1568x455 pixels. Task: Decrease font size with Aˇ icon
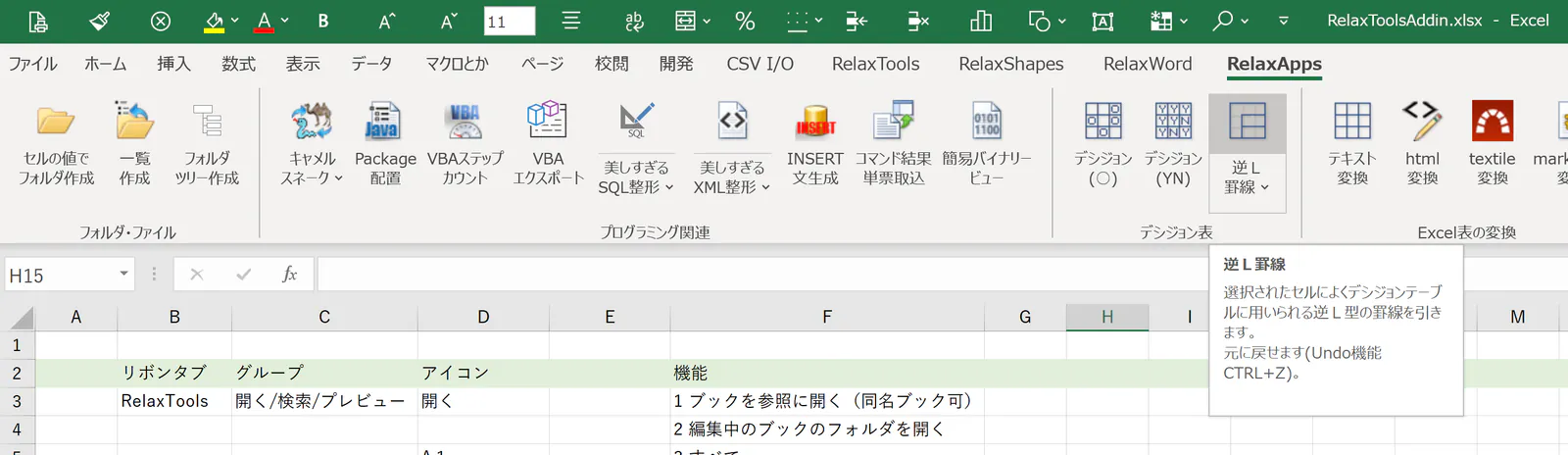point(449,21)
